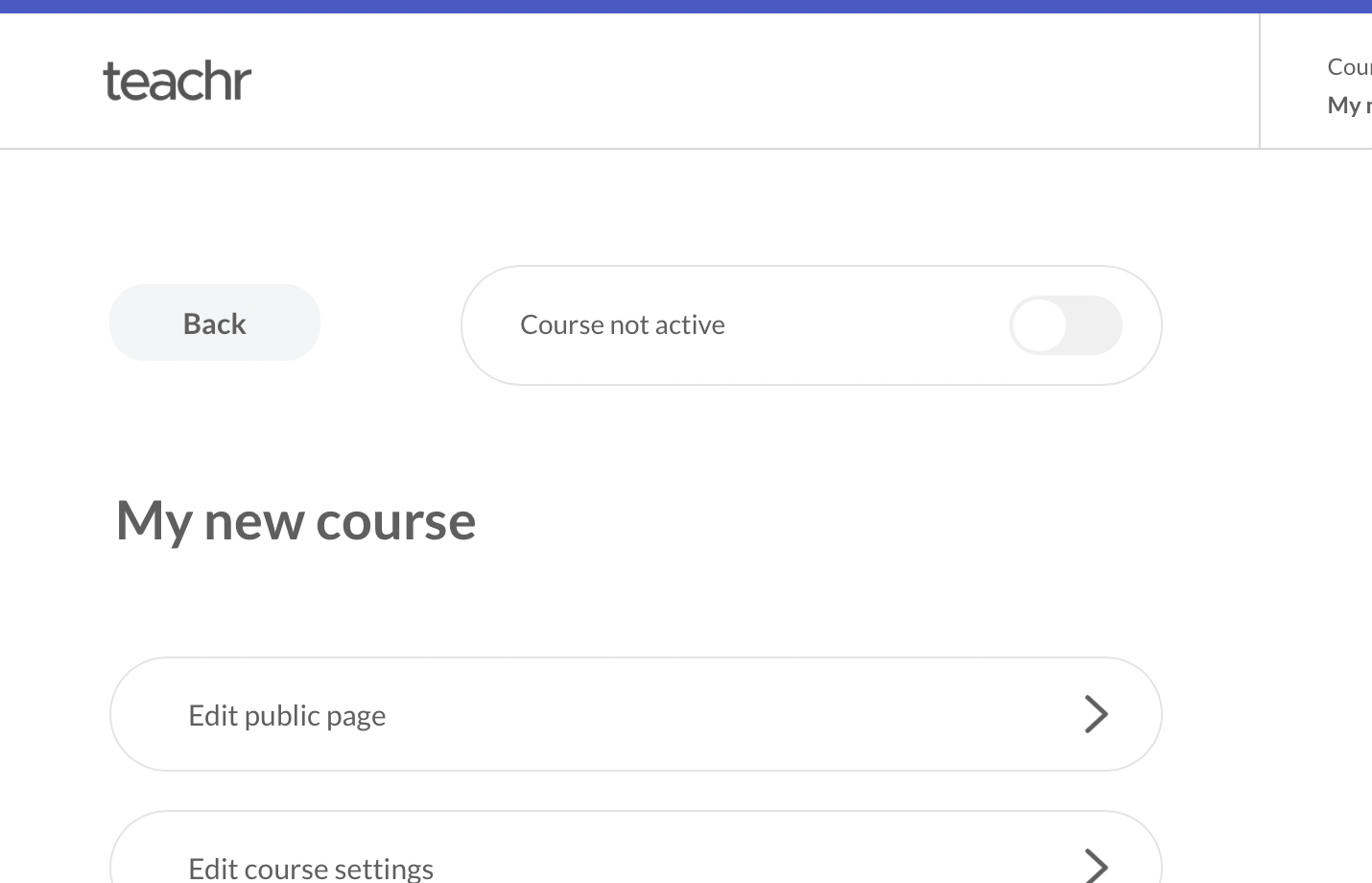Click the word "course" in the page title
Image resolution: width=1372 pixels, height=883 pixels.
(x=395, y=521)
